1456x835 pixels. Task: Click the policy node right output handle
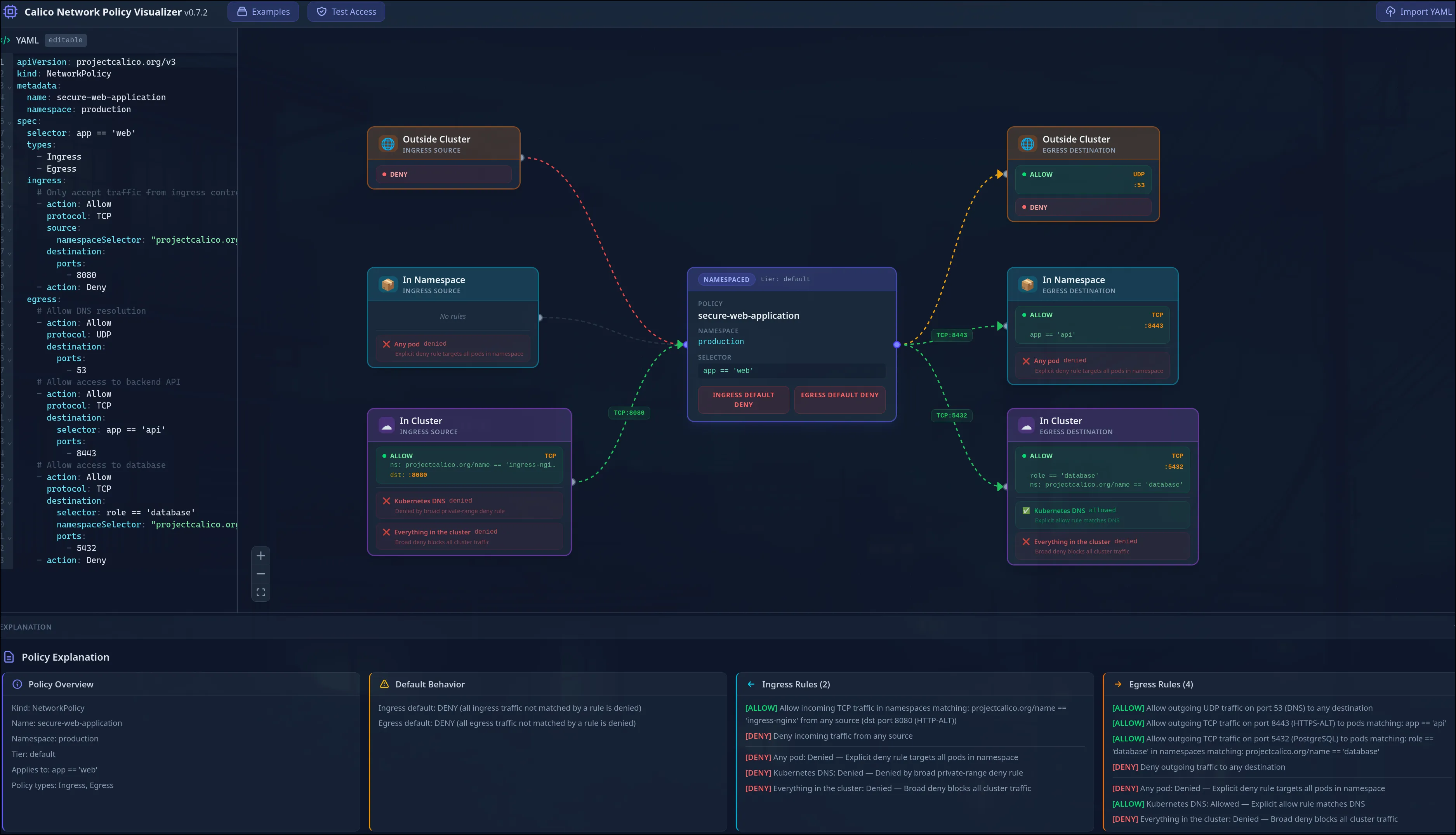(x=897, y=344)
